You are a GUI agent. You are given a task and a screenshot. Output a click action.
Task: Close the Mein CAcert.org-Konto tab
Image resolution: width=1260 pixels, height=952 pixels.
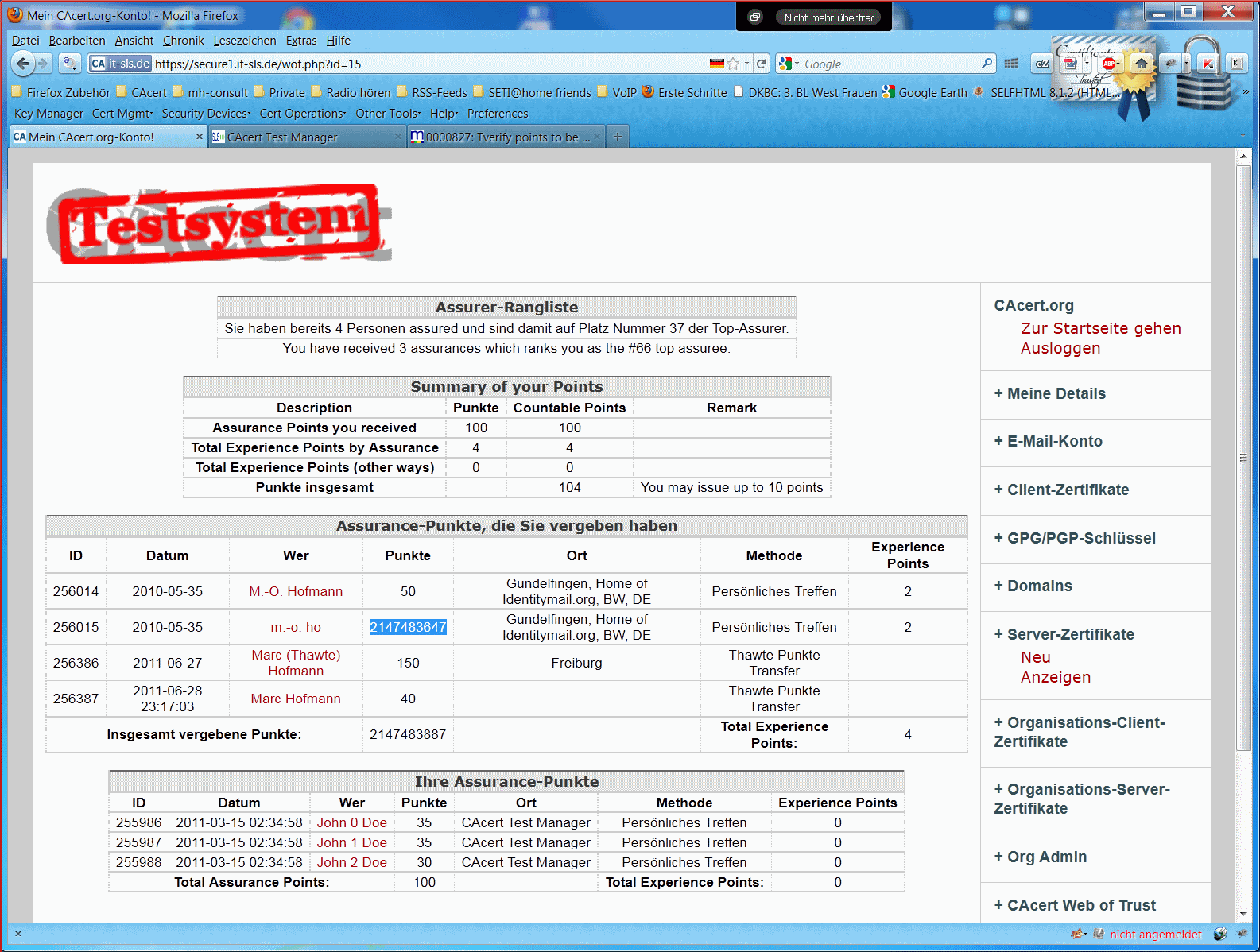point(200,137)
